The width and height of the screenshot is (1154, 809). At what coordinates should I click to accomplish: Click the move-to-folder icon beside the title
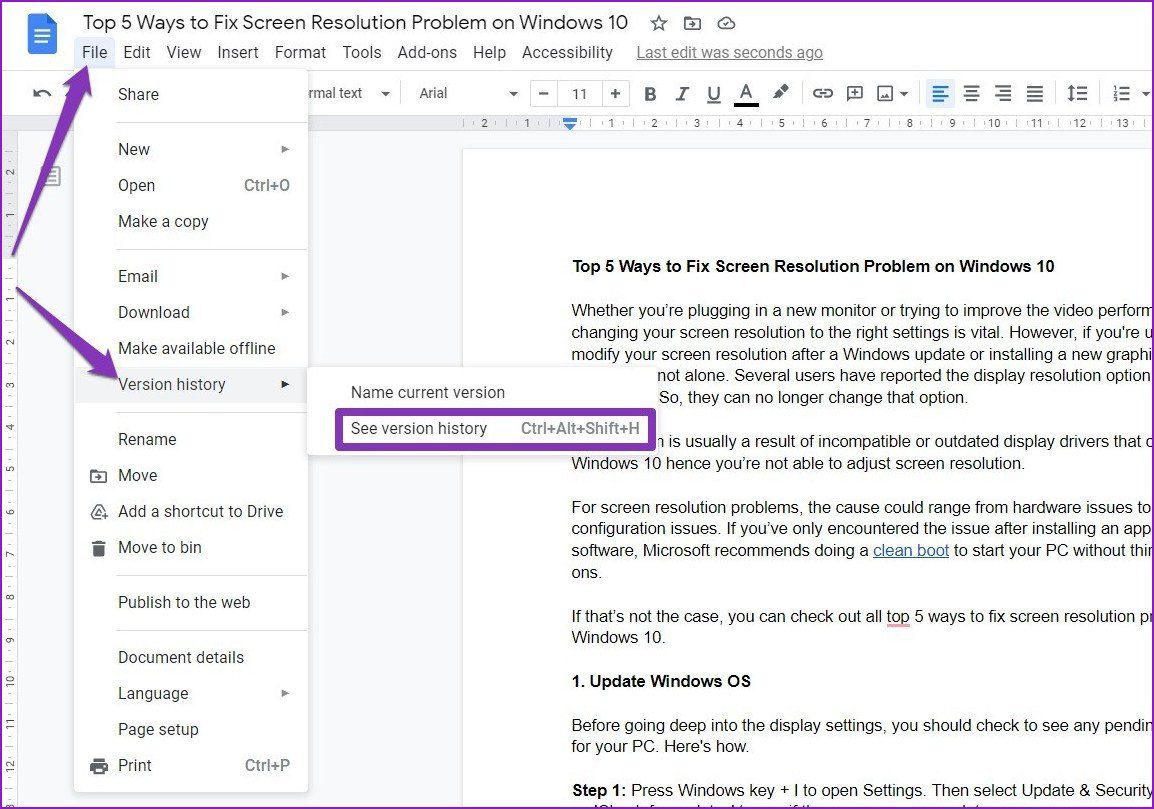click(693, 24)
